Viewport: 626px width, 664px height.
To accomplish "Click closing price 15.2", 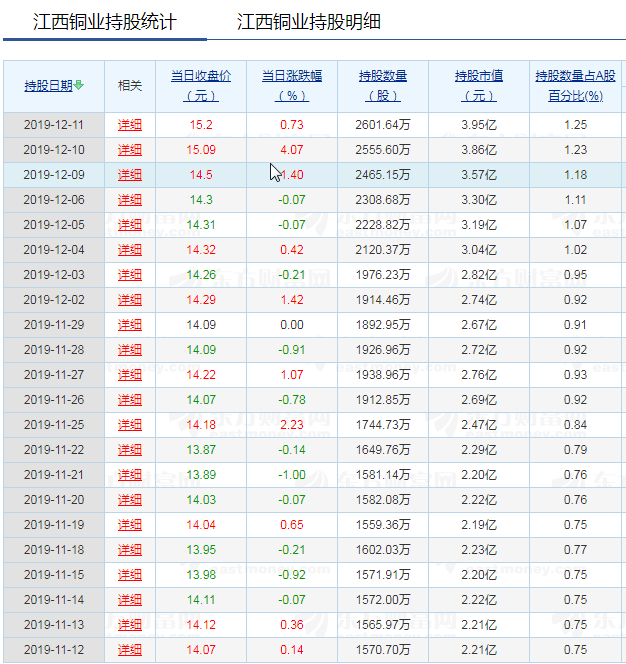I will pyautogui.click(x=201, y=125).
